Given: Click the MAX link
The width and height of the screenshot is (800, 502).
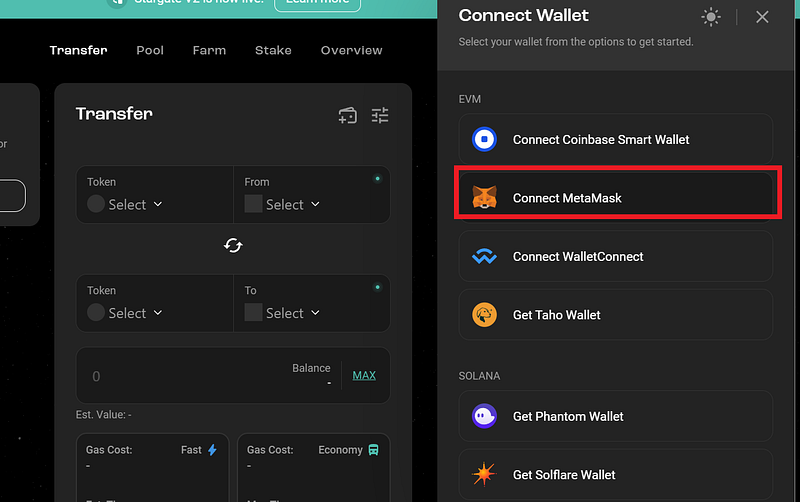Looking at the screenshot, I should point(364,375).
